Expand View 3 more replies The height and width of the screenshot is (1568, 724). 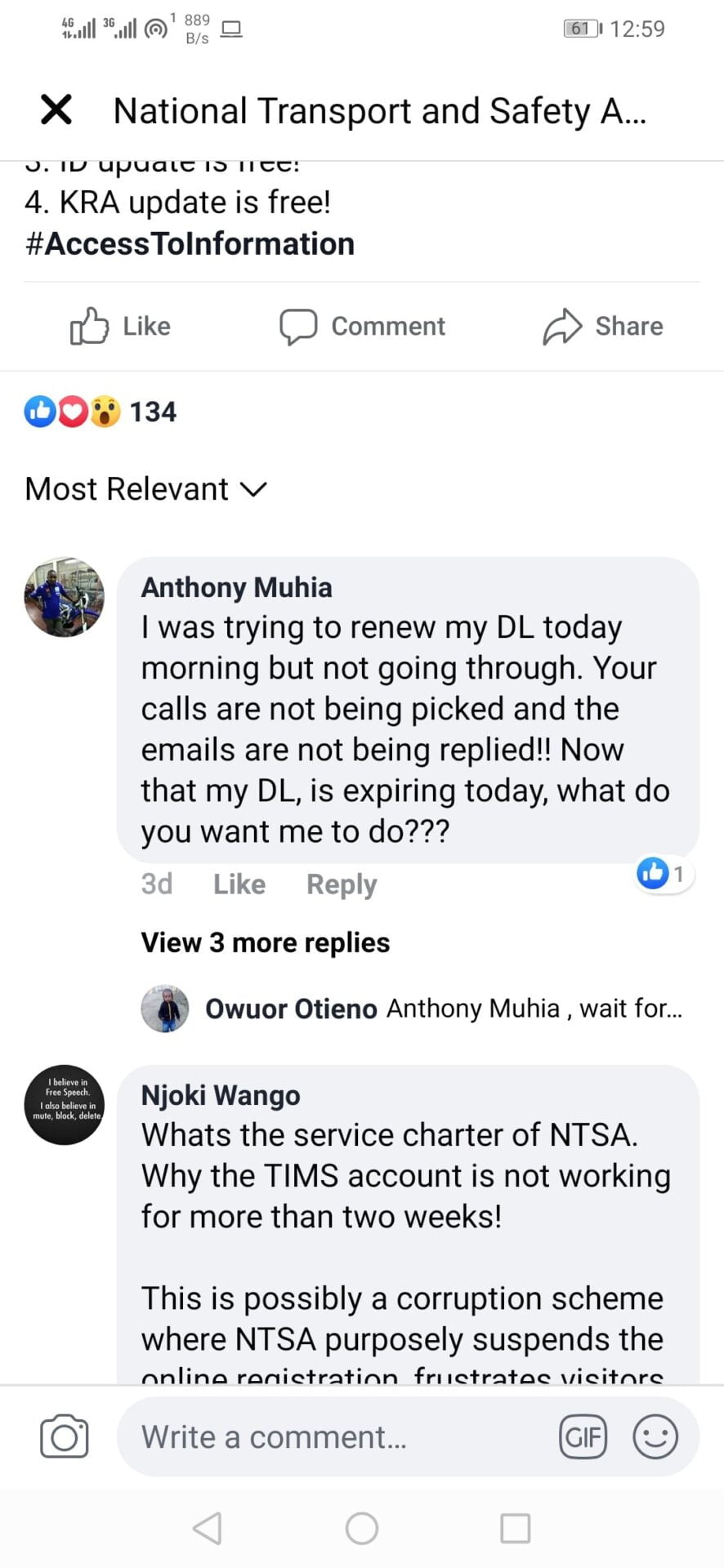(266, 942)
